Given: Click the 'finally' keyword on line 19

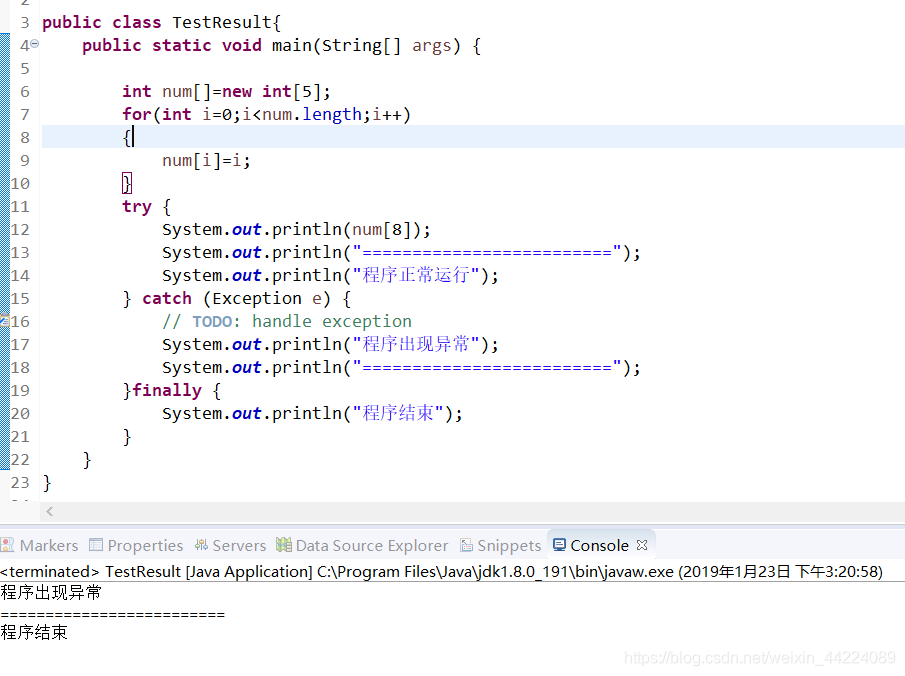Looking at the screenshot, I should tap(167, 391).
